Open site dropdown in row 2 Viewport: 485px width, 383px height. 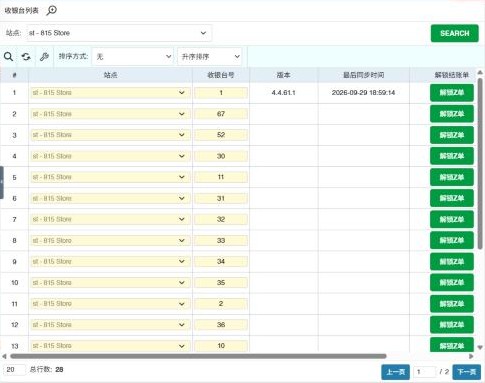(110, 114)
